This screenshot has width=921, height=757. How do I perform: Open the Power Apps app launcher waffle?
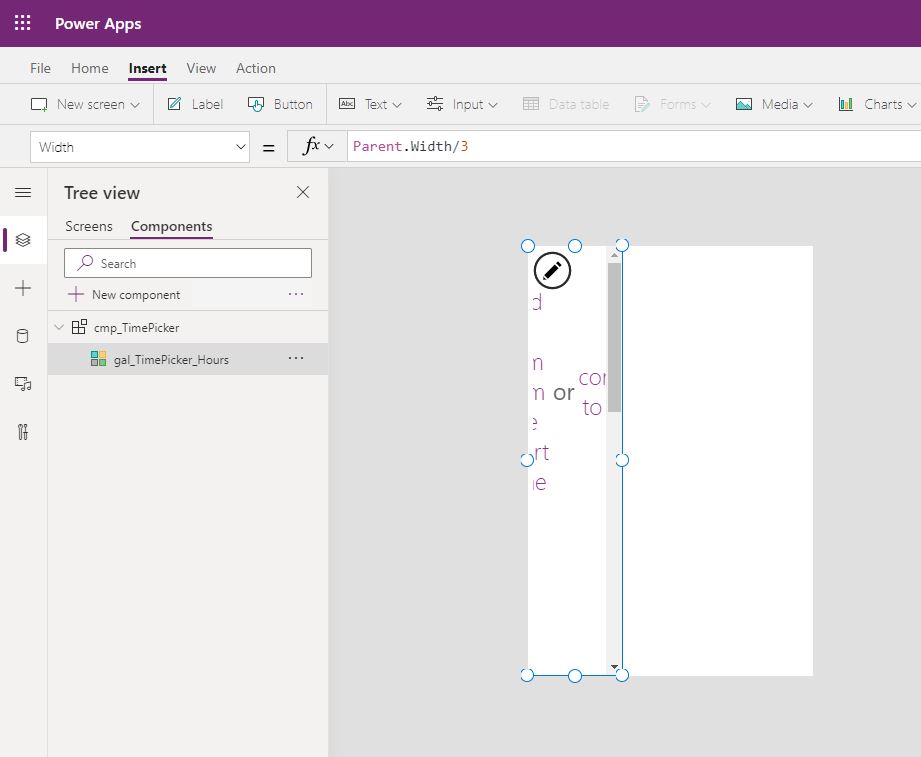coord(22,23)
